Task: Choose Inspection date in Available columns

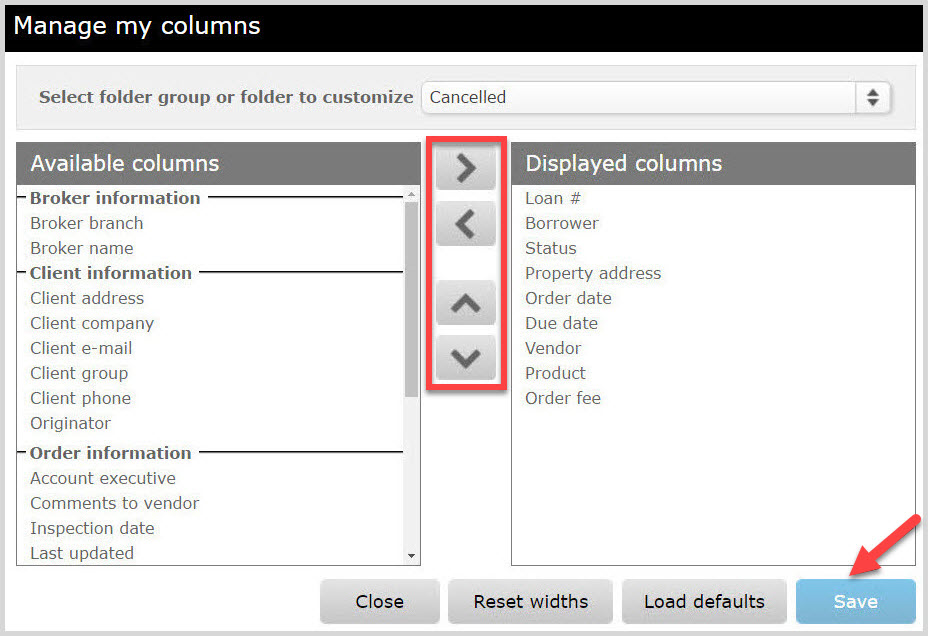Action: click(x=92, y=528)
